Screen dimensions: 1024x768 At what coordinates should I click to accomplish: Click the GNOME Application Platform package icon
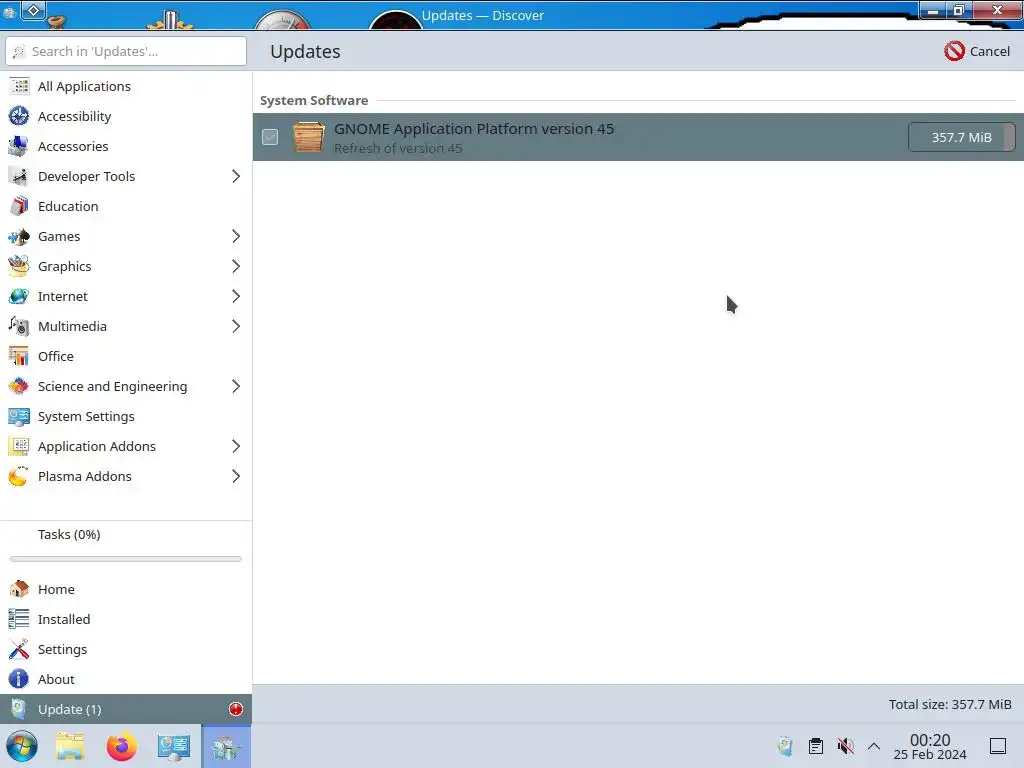(x=308, y=137)
